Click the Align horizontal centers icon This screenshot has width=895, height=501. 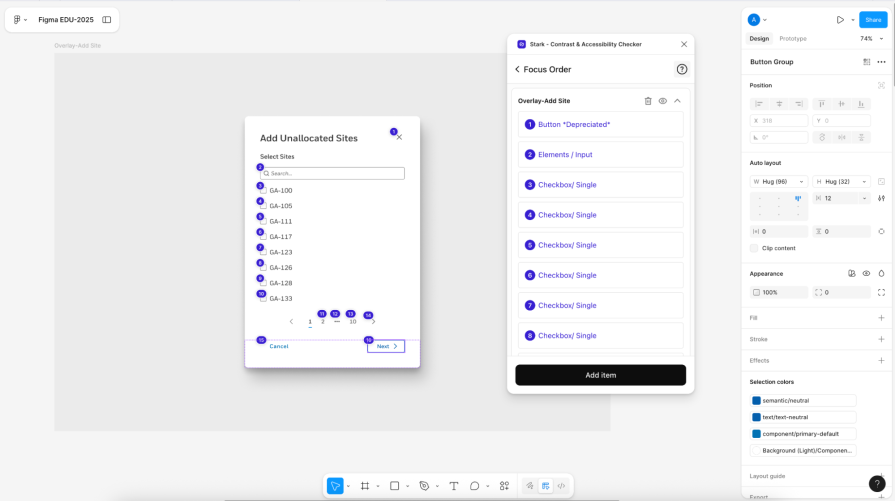click(779, 104)
